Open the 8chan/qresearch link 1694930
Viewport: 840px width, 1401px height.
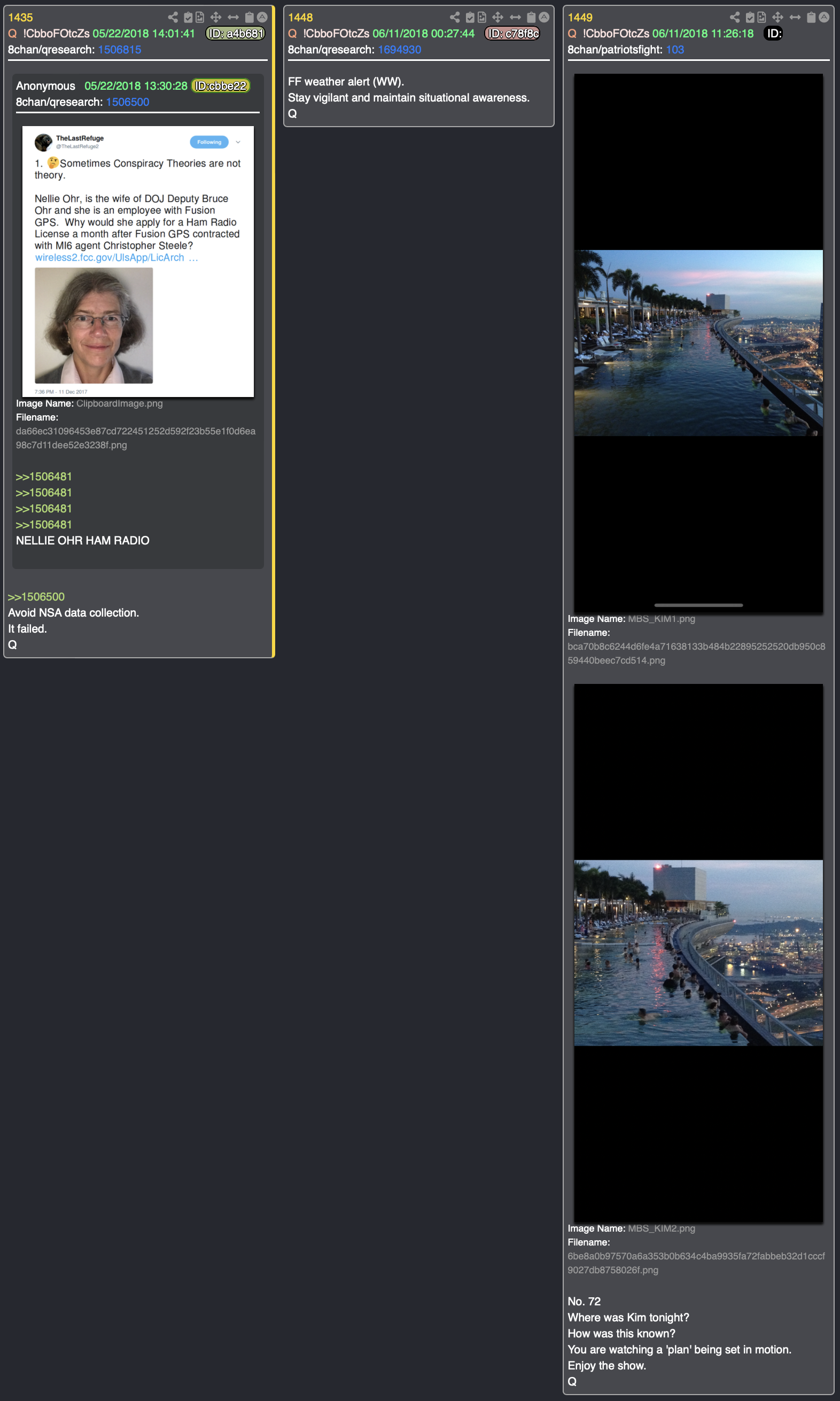400,50
